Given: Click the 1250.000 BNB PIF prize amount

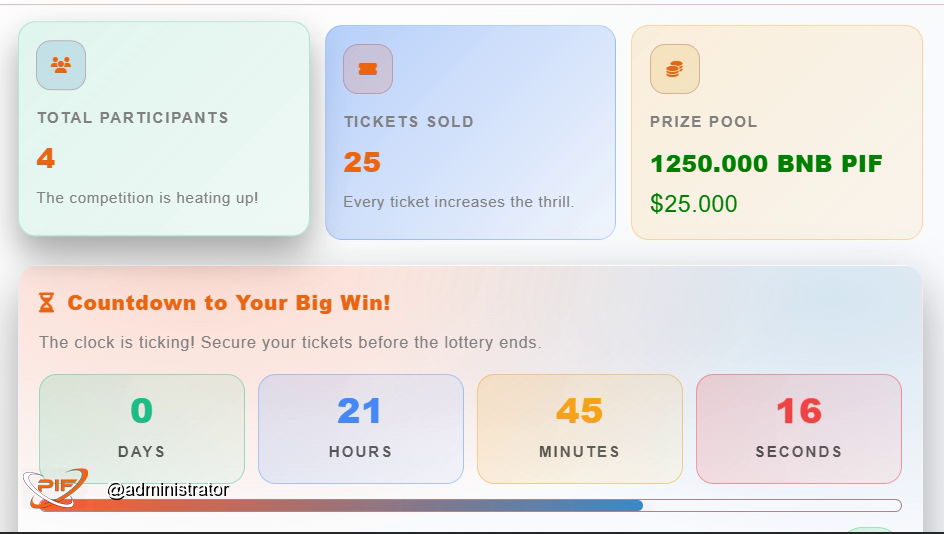Looking at the screenshot, I should (x=766, y=164).
